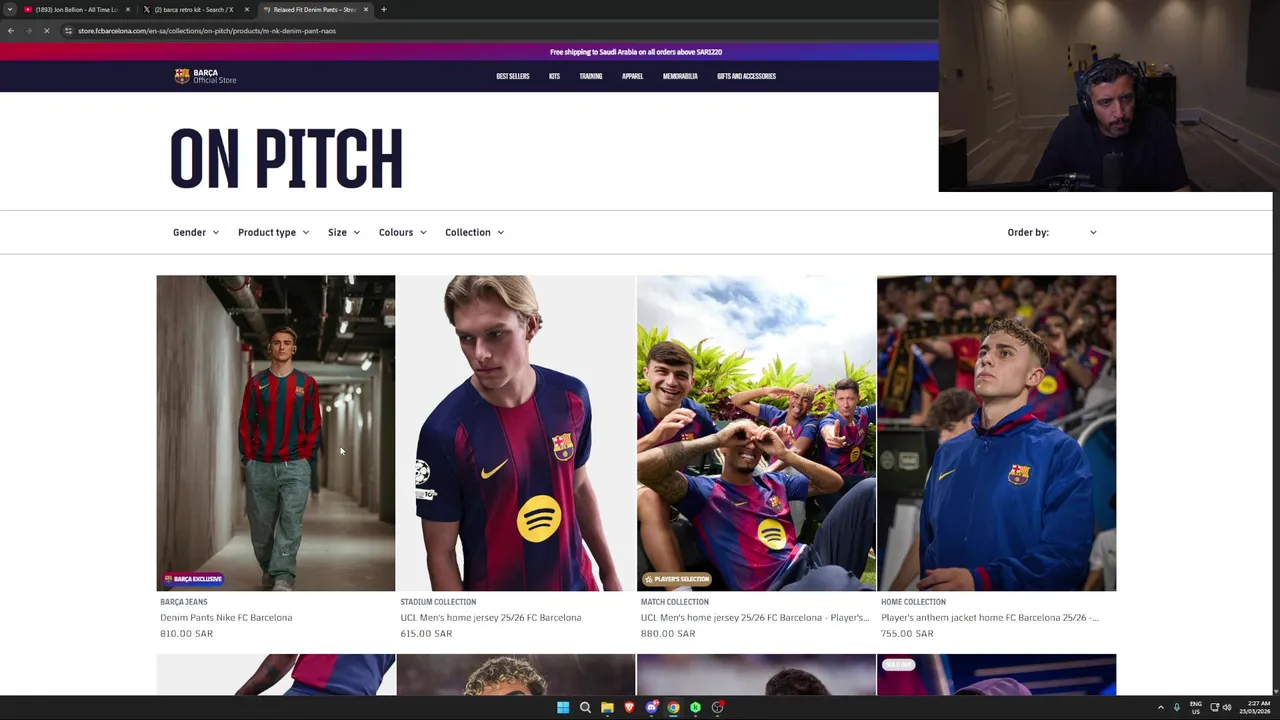Open the Best Sellers menu
This screenshot has width=1280, height=720.
tap(513, 76)
